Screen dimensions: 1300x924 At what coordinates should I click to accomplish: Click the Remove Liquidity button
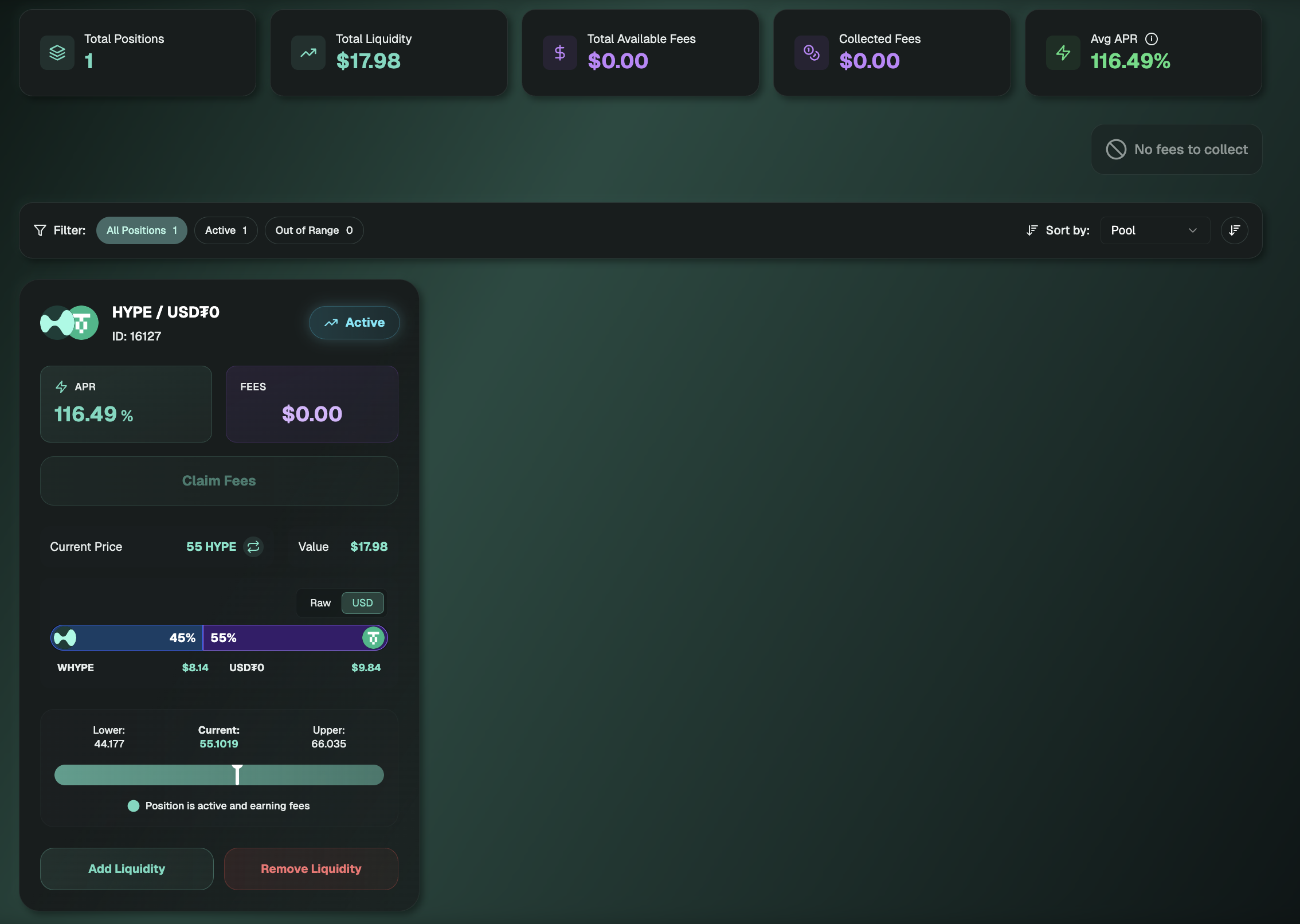pyautogui.click(x=311, y=869)
